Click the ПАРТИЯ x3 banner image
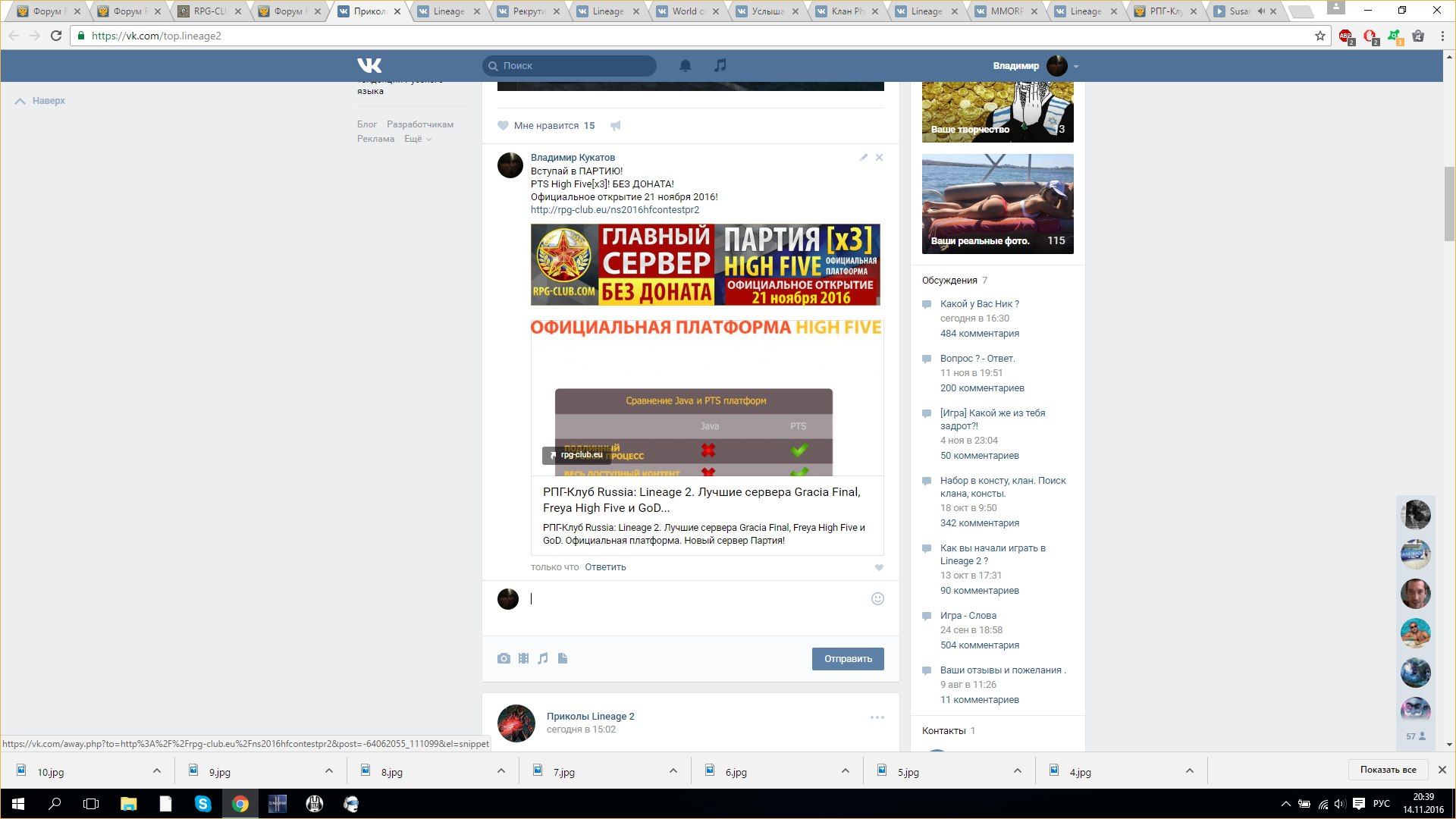The height and width of the screenshot is (819, 1456). (705, 265)
